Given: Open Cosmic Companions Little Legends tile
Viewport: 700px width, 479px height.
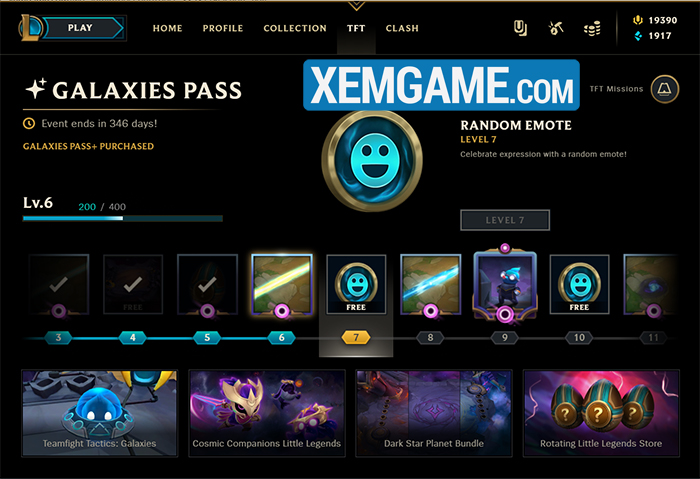Looking at the screenshot, I should click(267, 413).
